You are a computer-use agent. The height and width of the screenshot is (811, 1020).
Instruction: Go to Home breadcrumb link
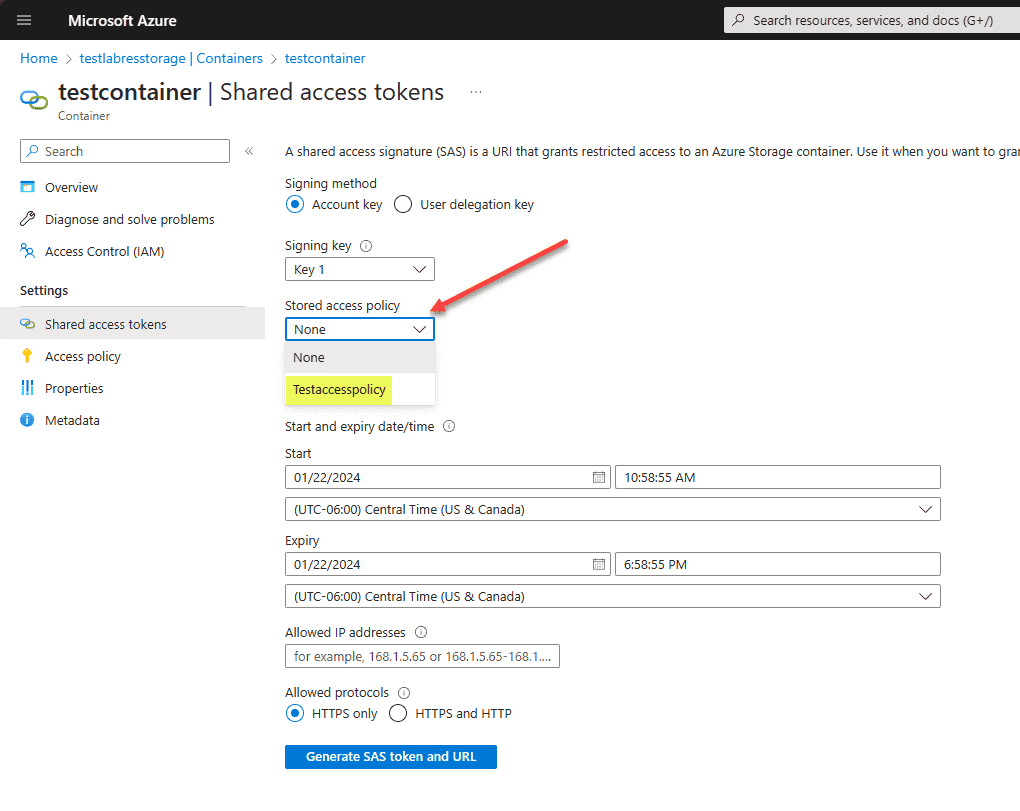[x=39, y=59]
